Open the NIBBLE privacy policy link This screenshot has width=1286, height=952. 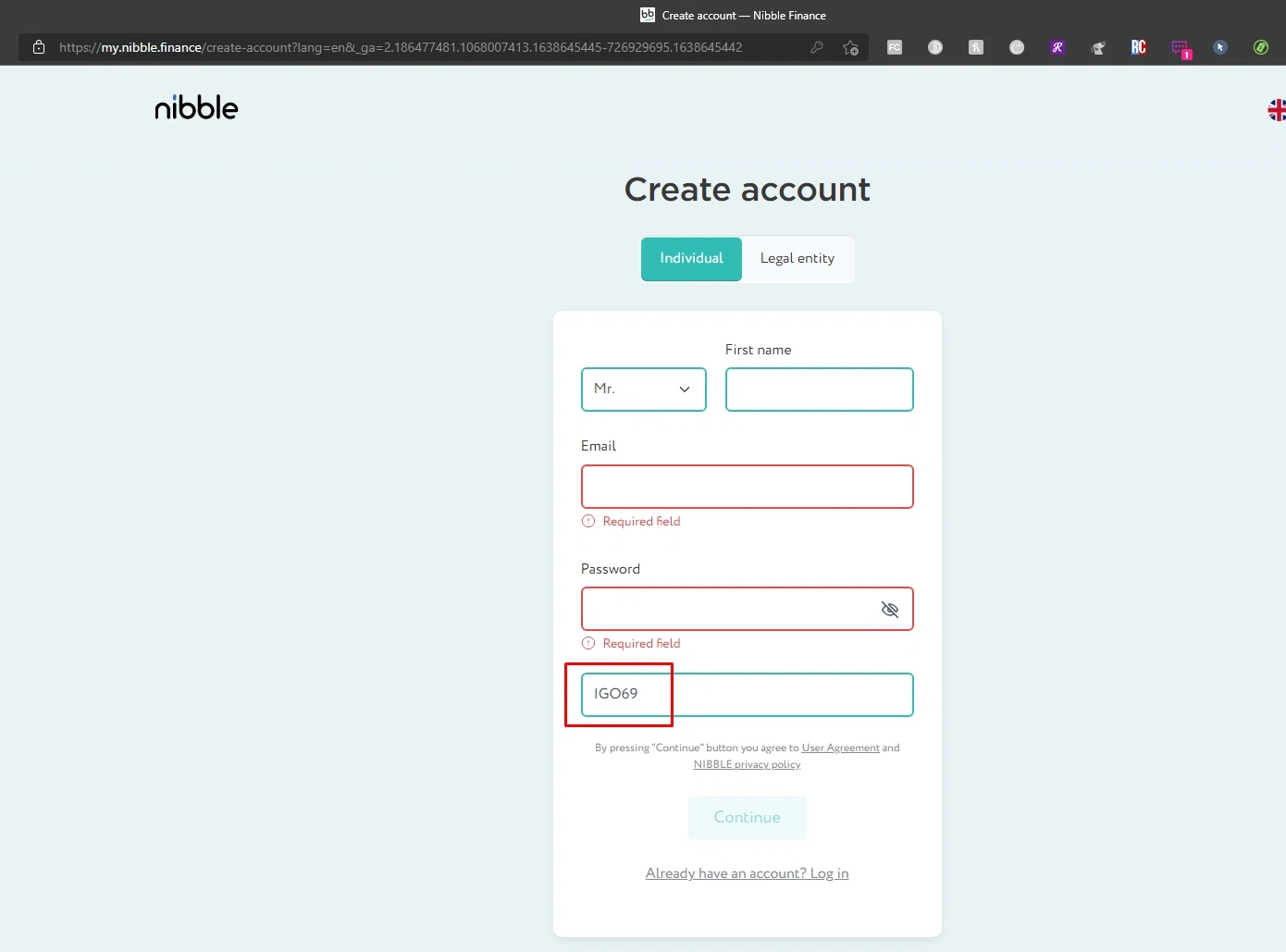pos(748,764)
